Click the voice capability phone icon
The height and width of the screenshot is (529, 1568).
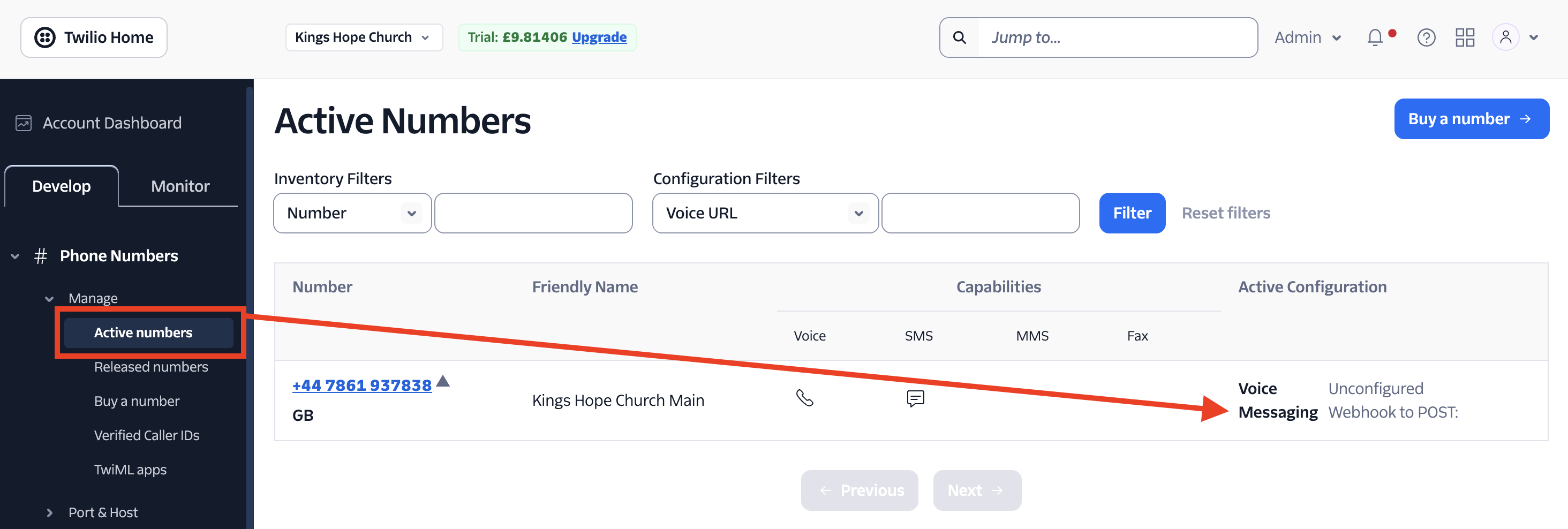pos(805,398)
